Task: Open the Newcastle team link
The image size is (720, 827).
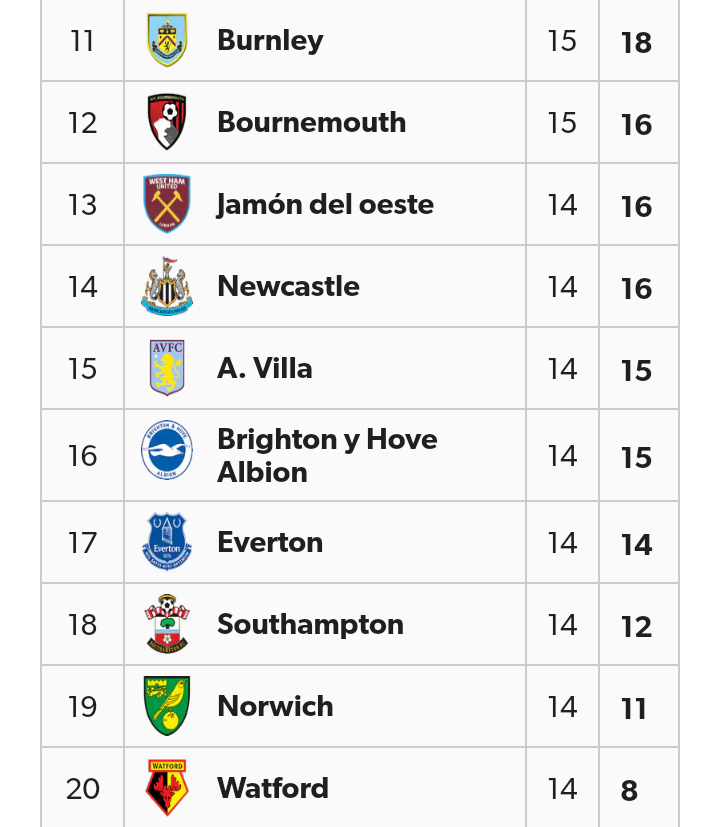Action: click(x=288, y=287)
